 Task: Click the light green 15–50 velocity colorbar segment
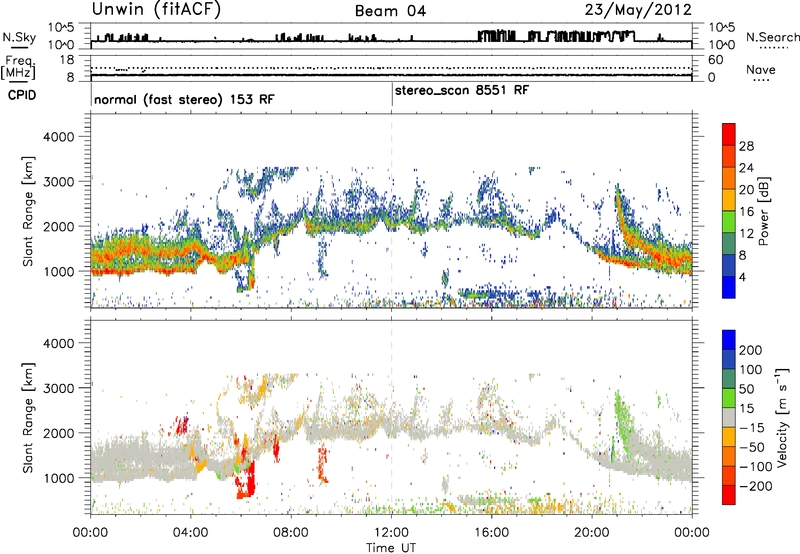click(x=729, y=398)
